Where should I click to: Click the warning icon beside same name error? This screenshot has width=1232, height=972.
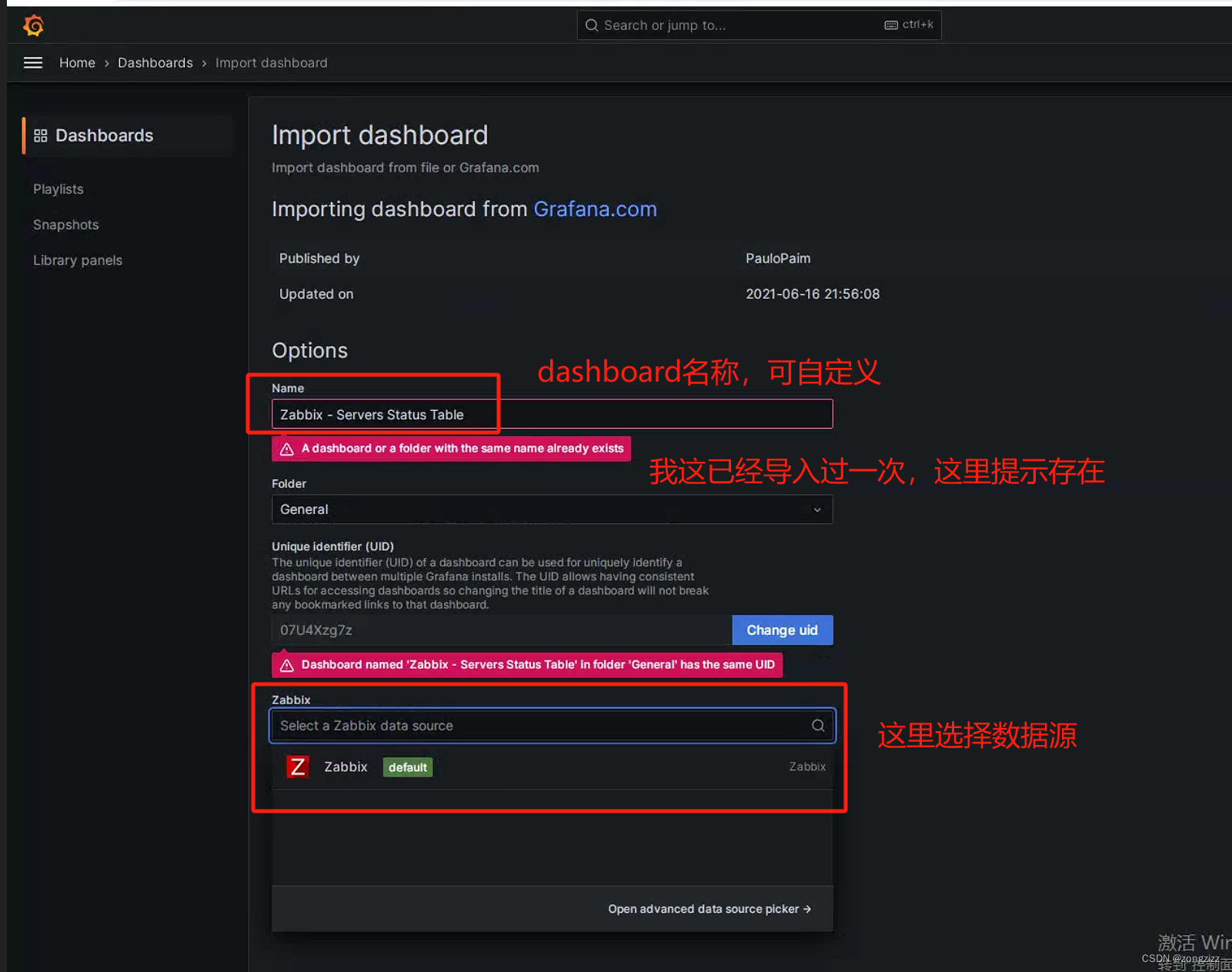pos(286,449)
